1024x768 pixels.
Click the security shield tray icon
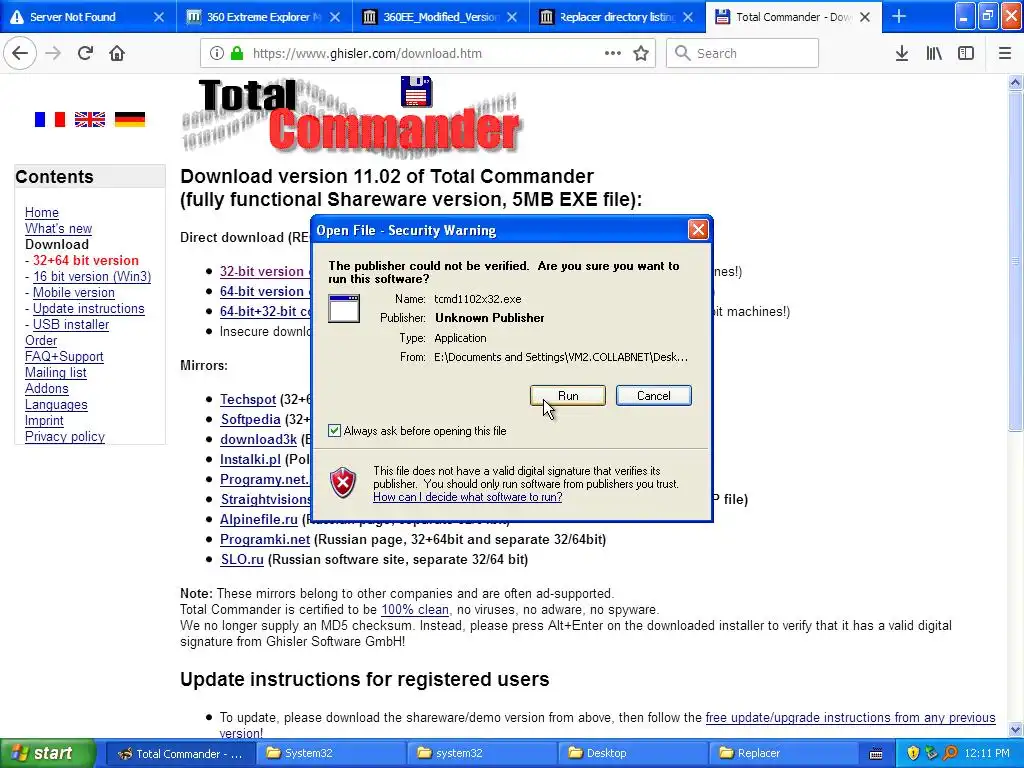[x=913, y=753]
